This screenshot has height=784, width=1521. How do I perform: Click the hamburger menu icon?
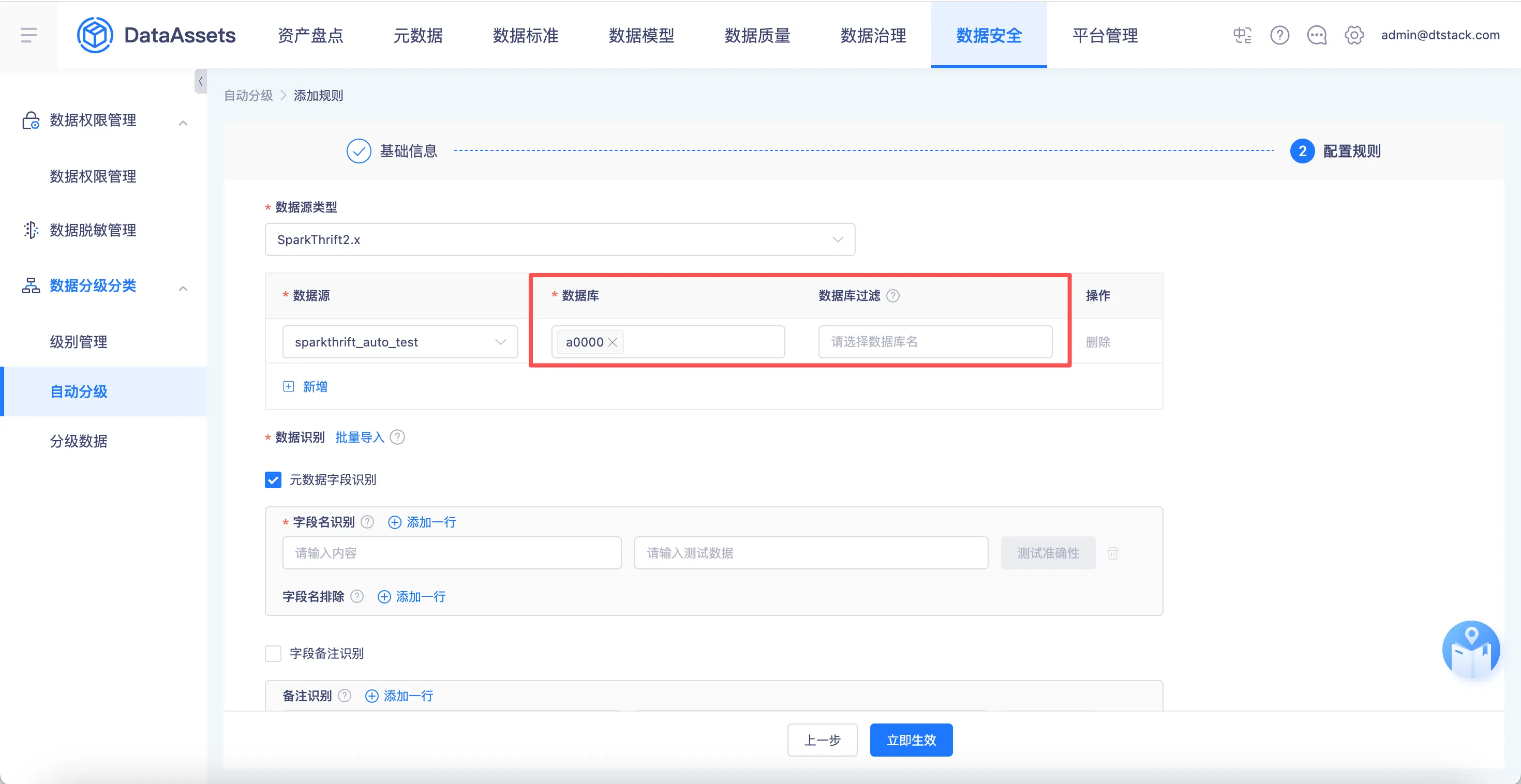tap(28, 35)
